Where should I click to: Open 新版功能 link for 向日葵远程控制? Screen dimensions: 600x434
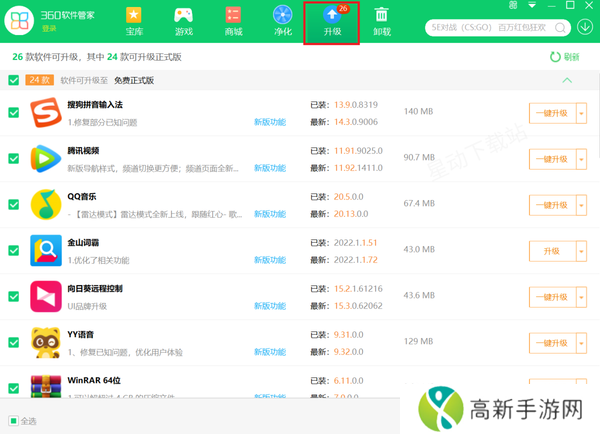(270, 306)
